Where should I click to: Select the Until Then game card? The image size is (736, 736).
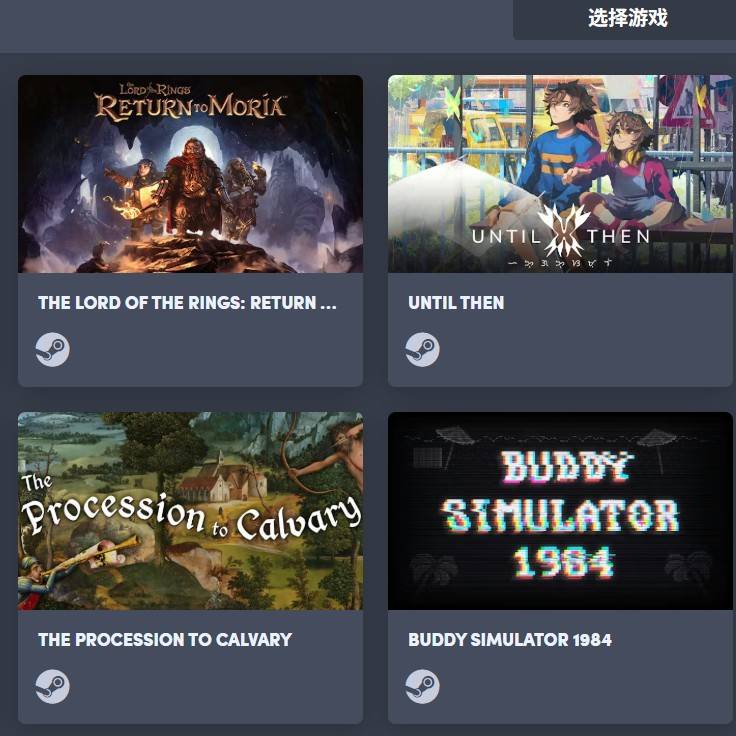pyautogui.click(x=560, y=230)
